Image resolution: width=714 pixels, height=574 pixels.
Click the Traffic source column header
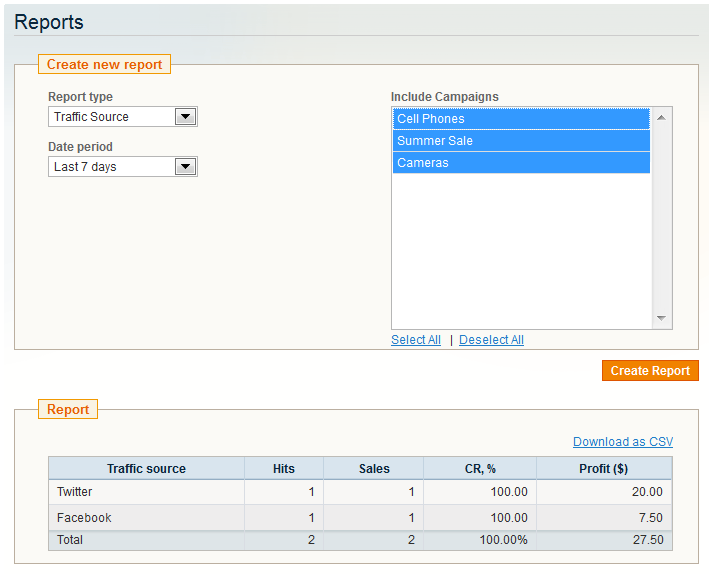146,469
